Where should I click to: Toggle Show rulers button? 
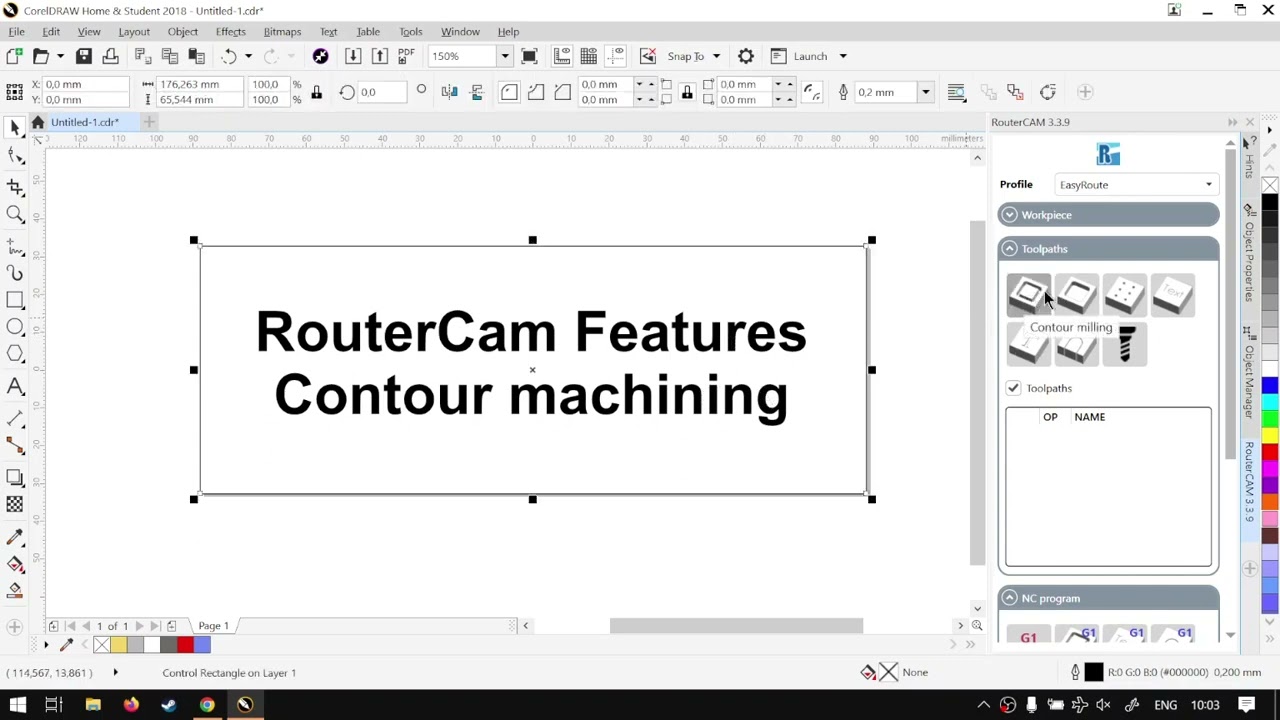tap(562, 56)
